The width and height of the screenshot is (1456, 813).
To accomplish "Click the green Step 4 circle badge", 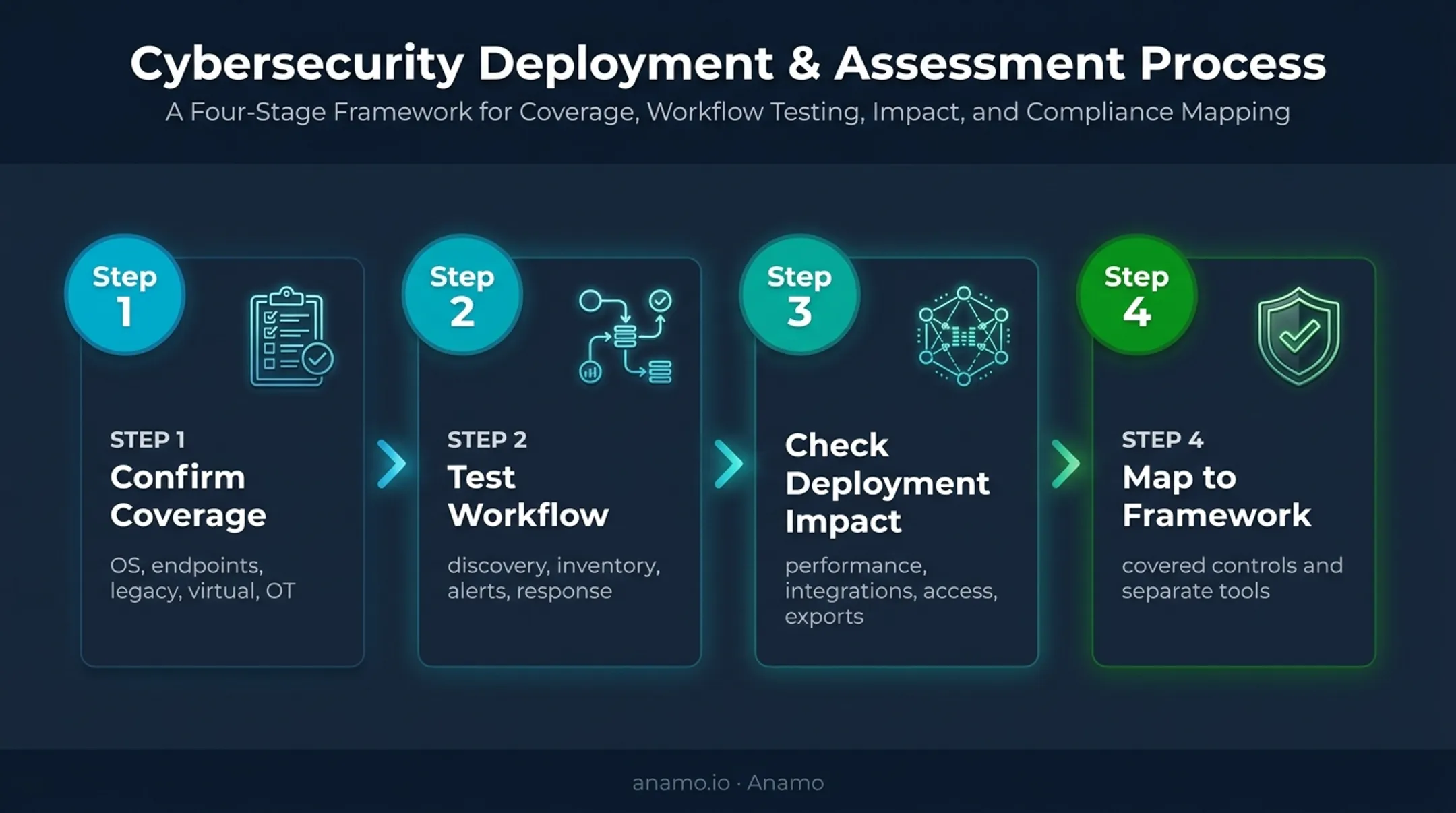I will tap(1136, 295).
